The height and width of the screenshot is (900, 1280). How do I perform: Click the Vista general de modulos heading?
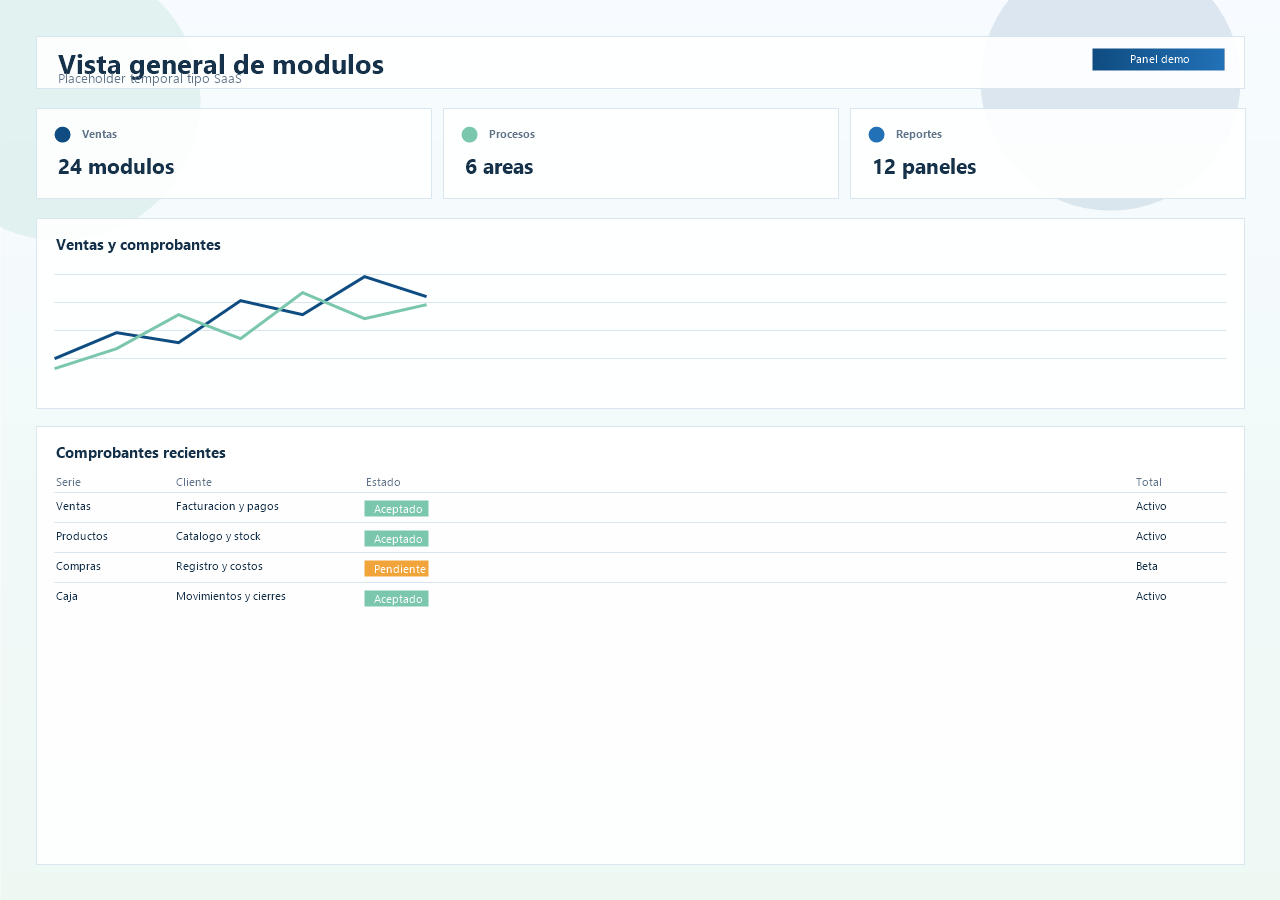point(221,64)
